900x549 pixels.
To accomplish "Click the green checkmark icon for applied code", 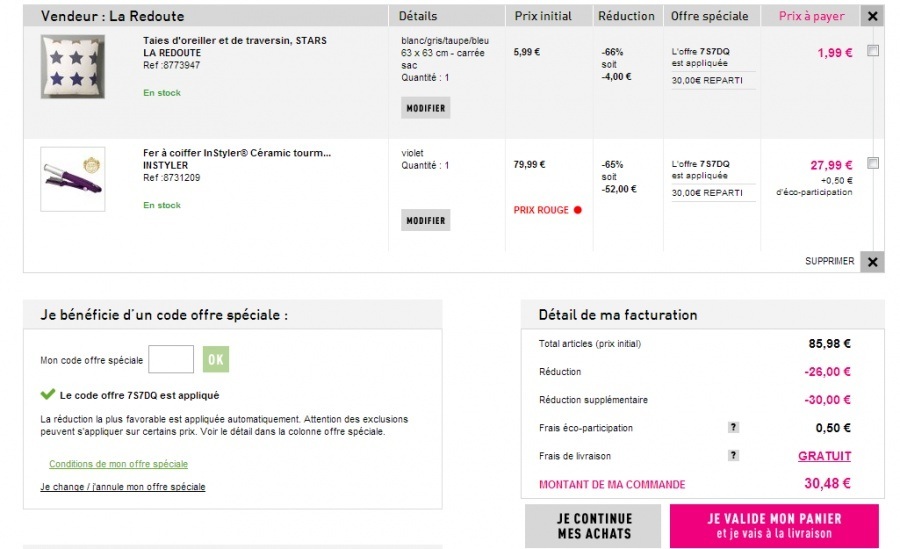I will click(x=47, y=395).
